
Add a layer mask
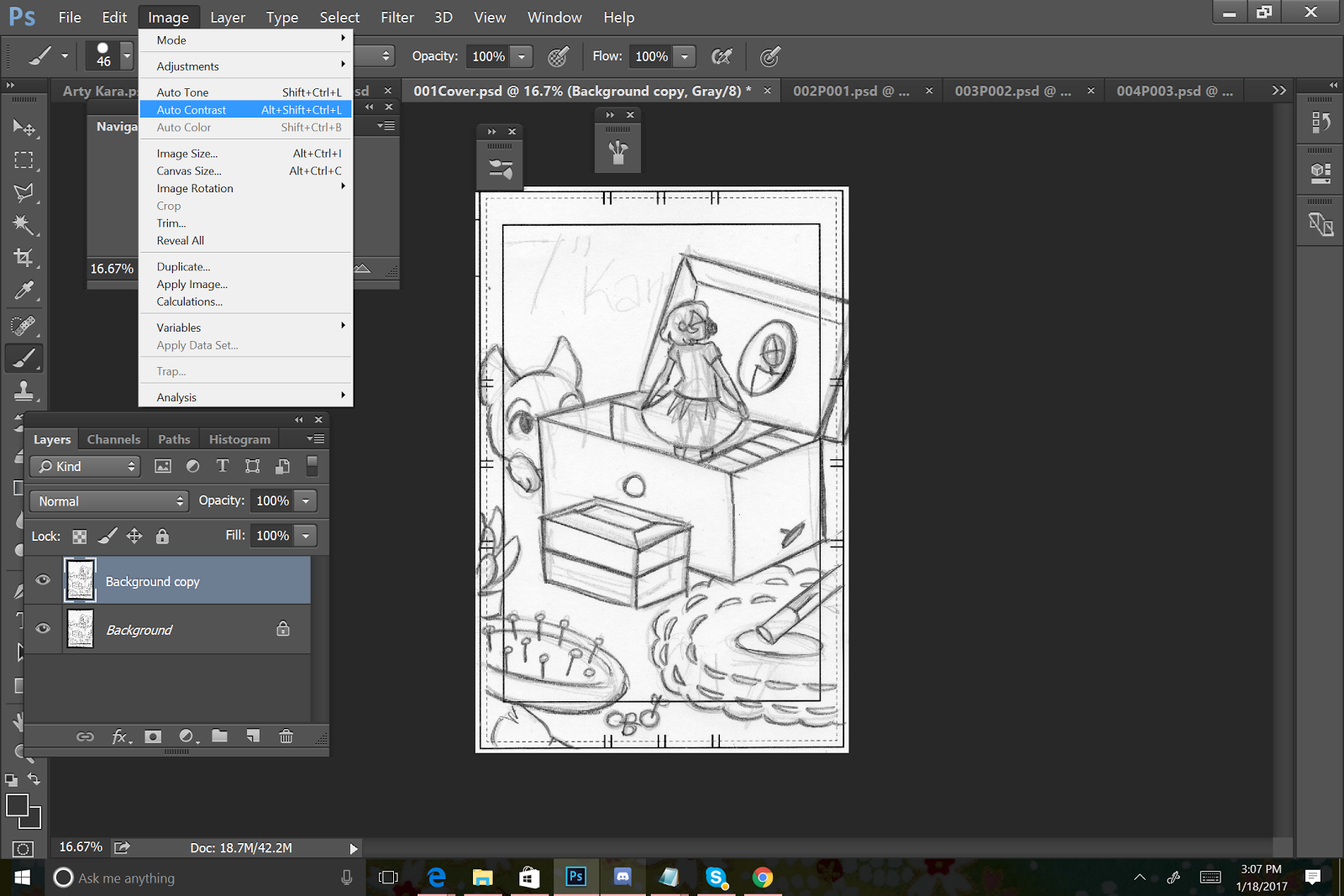click(x=152, y=736)
